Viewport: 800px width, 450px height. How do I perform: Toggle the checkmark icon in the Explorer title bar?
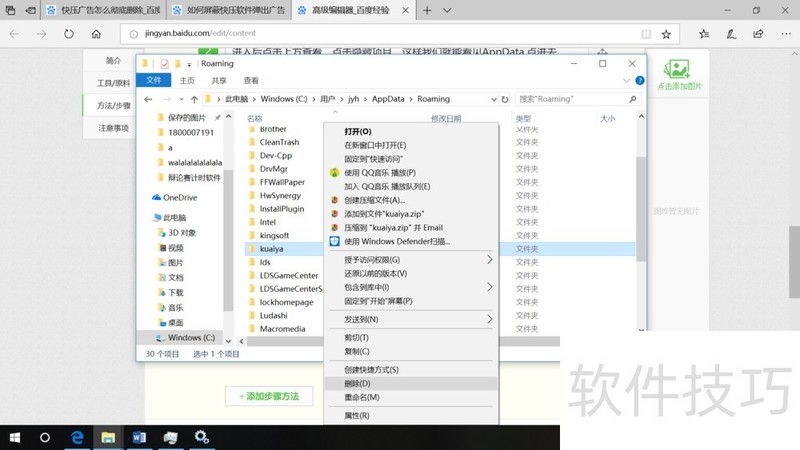tap(165, 64)
